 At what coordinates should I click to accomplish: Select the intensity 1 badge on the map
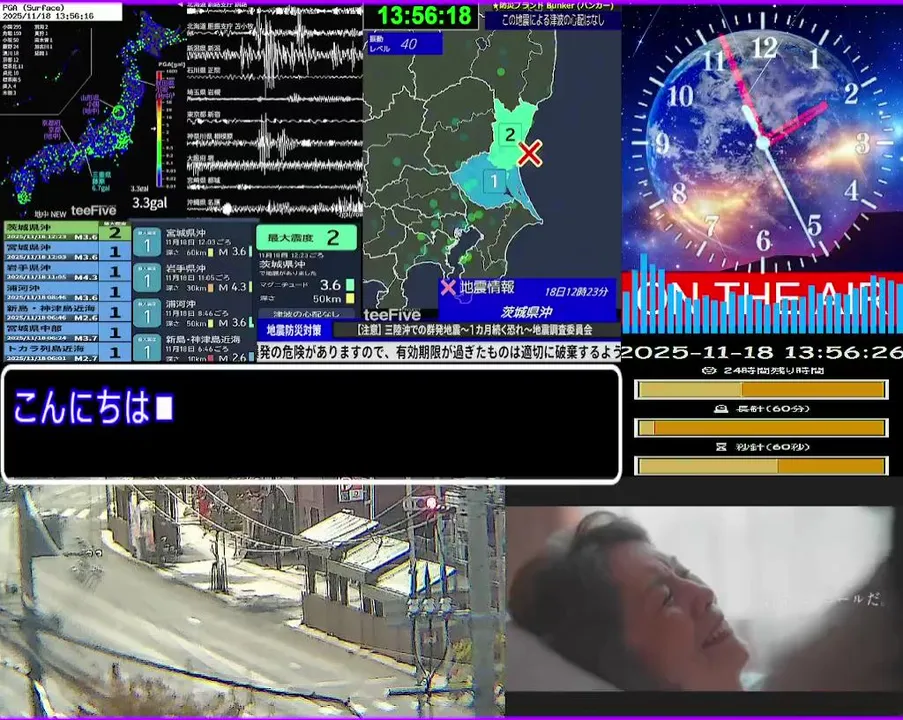coord(494,181)
